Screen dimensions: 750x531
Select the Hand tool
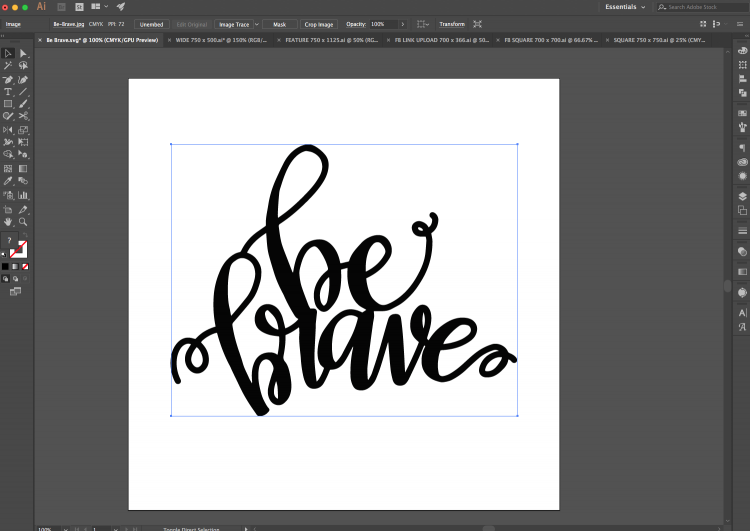click(x=8, y=221)
